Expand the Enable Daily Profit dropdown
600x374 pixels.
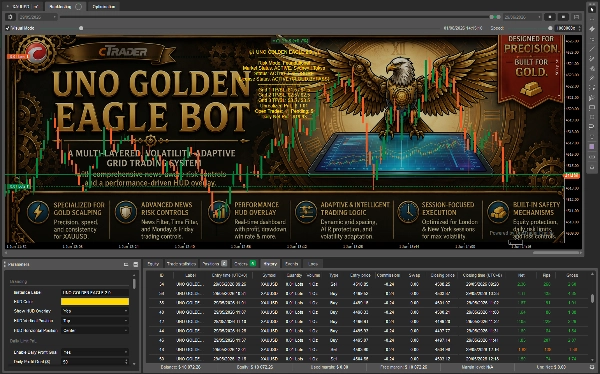click(95, 352)
